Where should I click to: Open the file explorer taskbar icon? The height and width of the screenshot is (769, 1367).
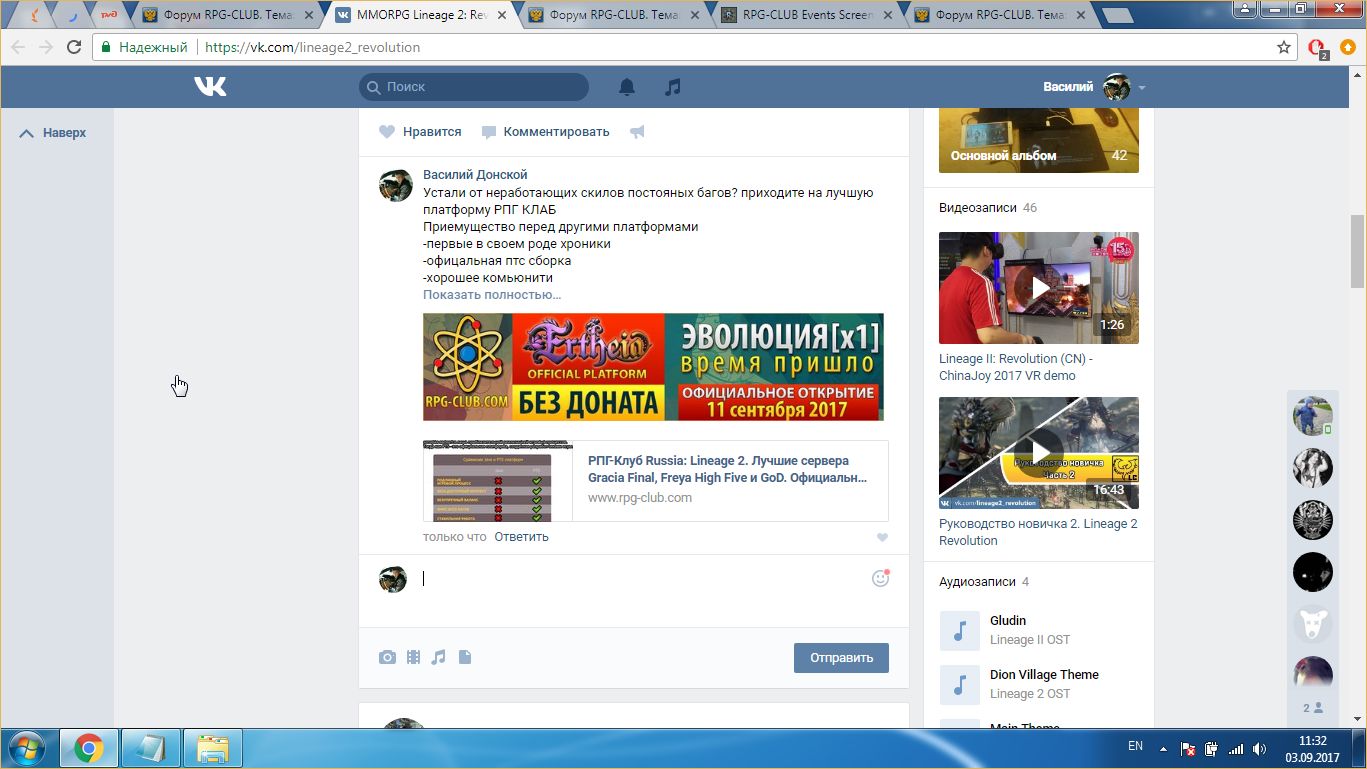point(213,748)
